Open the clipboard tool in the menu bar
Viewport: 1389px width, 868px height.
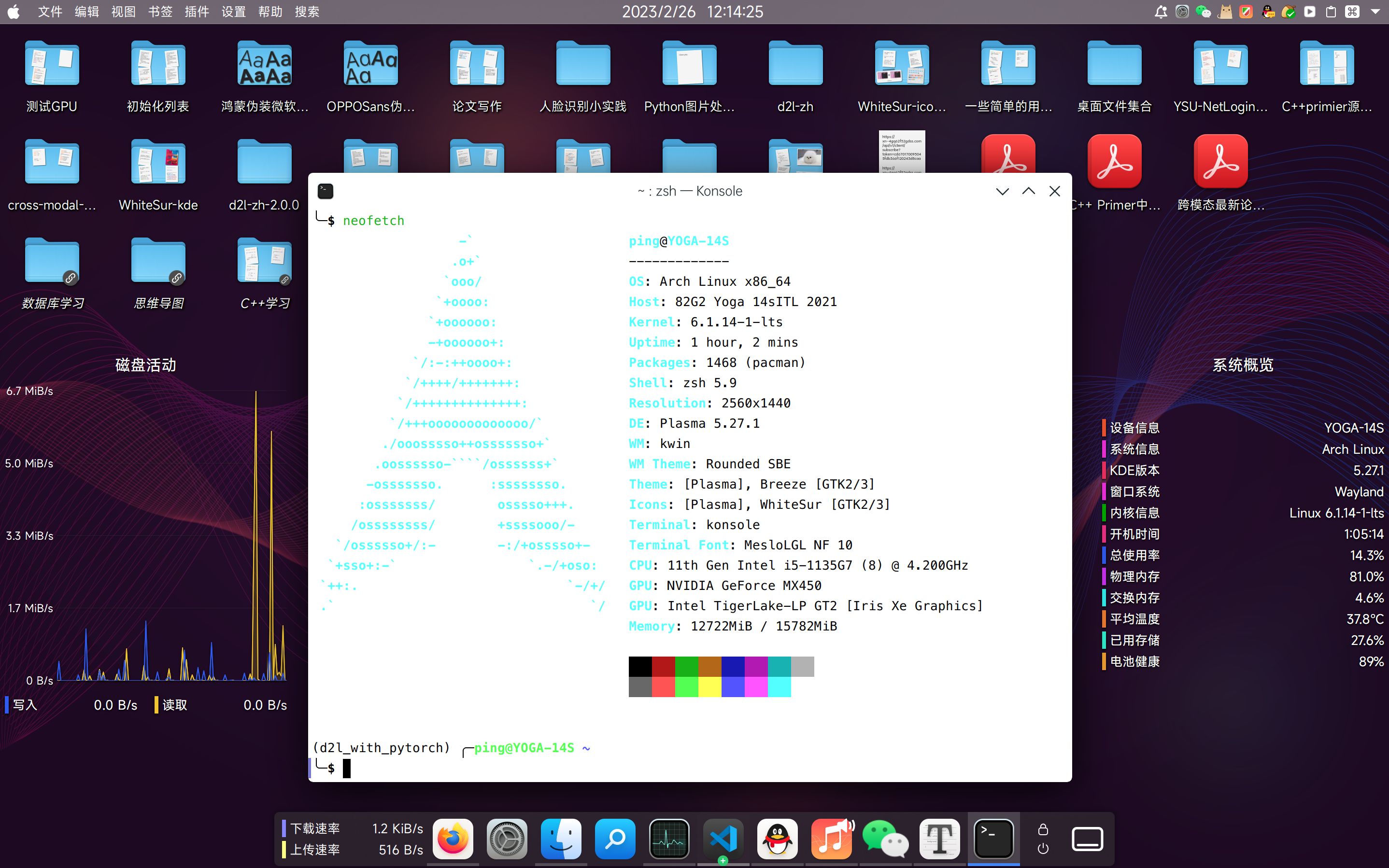tap(1331, 12)
